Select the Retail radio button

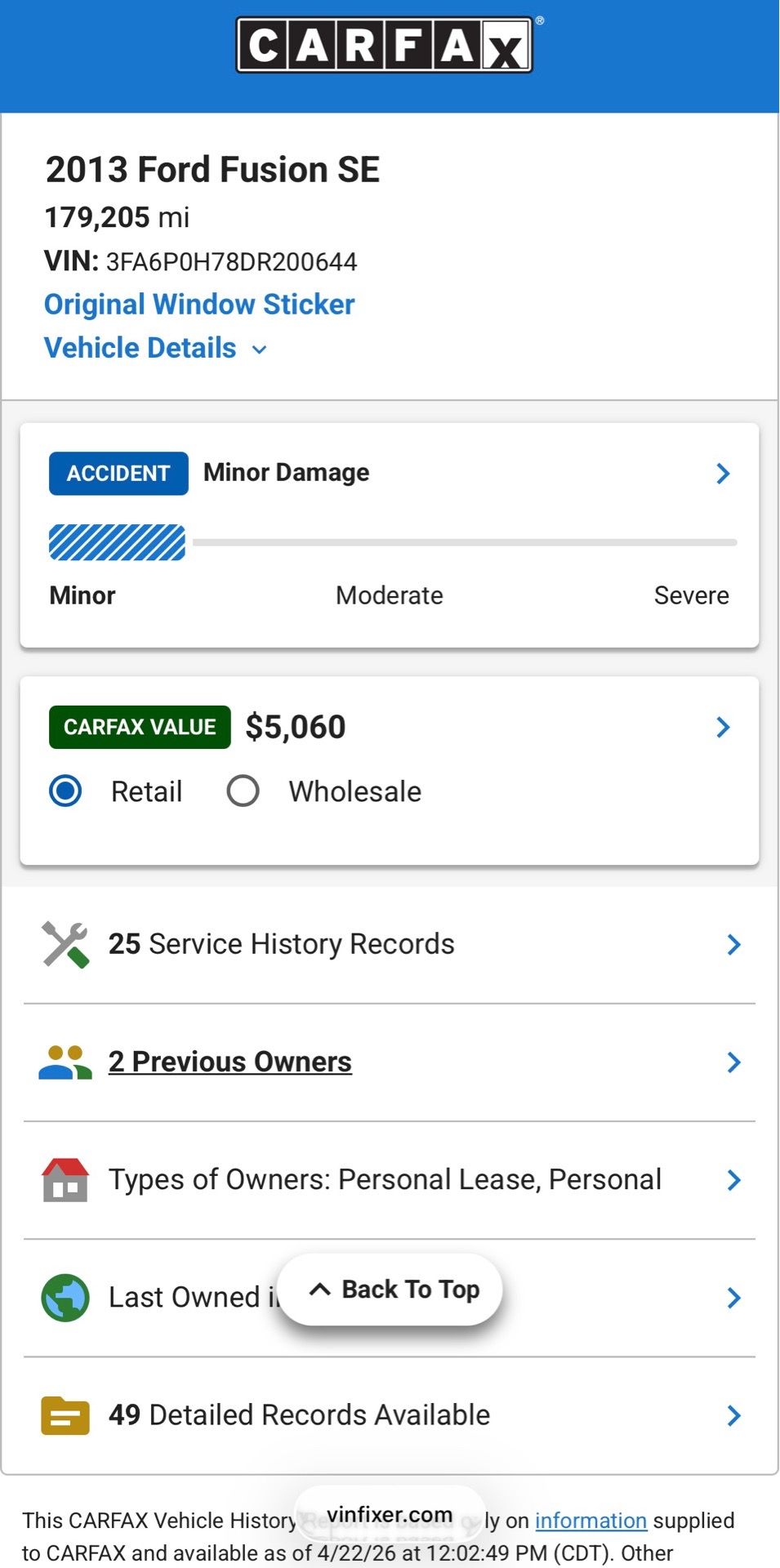click(x=65, y=791)
